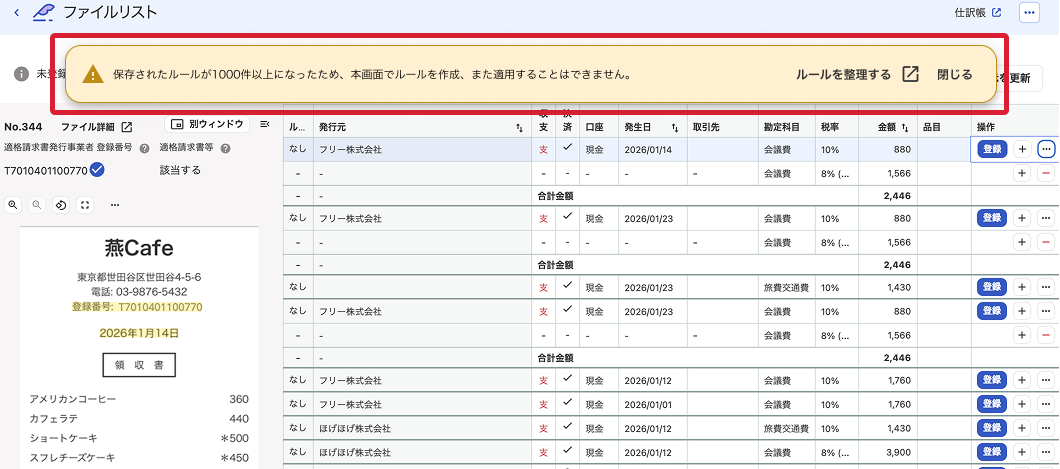
Task: Select the 発行元 cell of the 2026/01/14 row
Action: pyautogui.click(x=423, y=149)
